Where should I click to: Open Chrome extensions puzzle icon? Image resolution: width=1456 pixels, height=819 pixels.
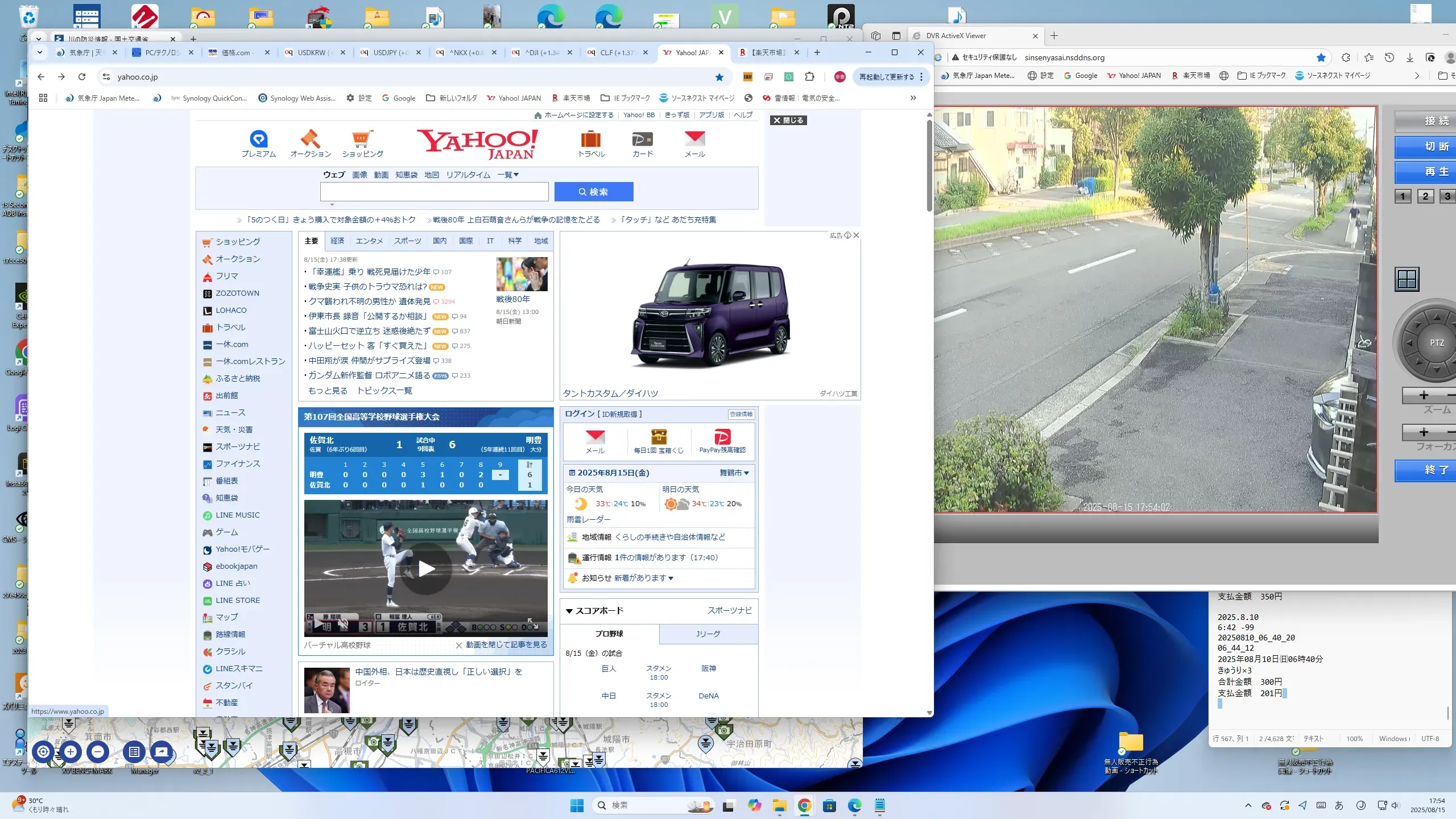[809, 77]
